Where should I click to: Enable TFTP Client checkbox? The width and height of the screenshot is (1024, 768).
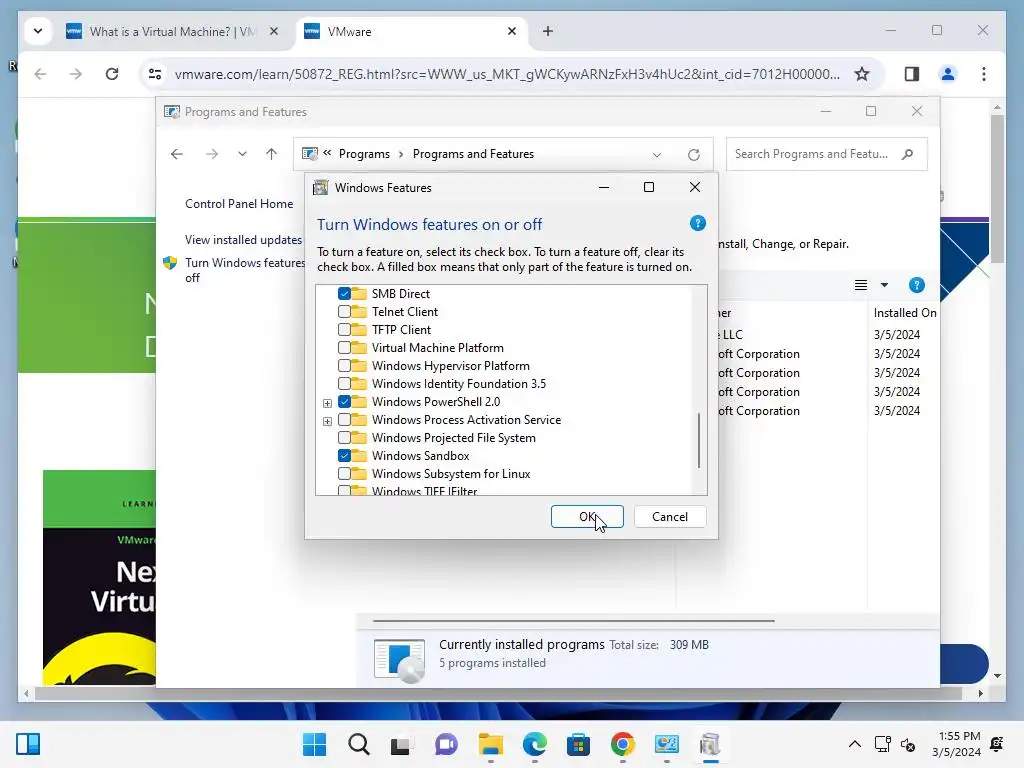pos(344,330)
